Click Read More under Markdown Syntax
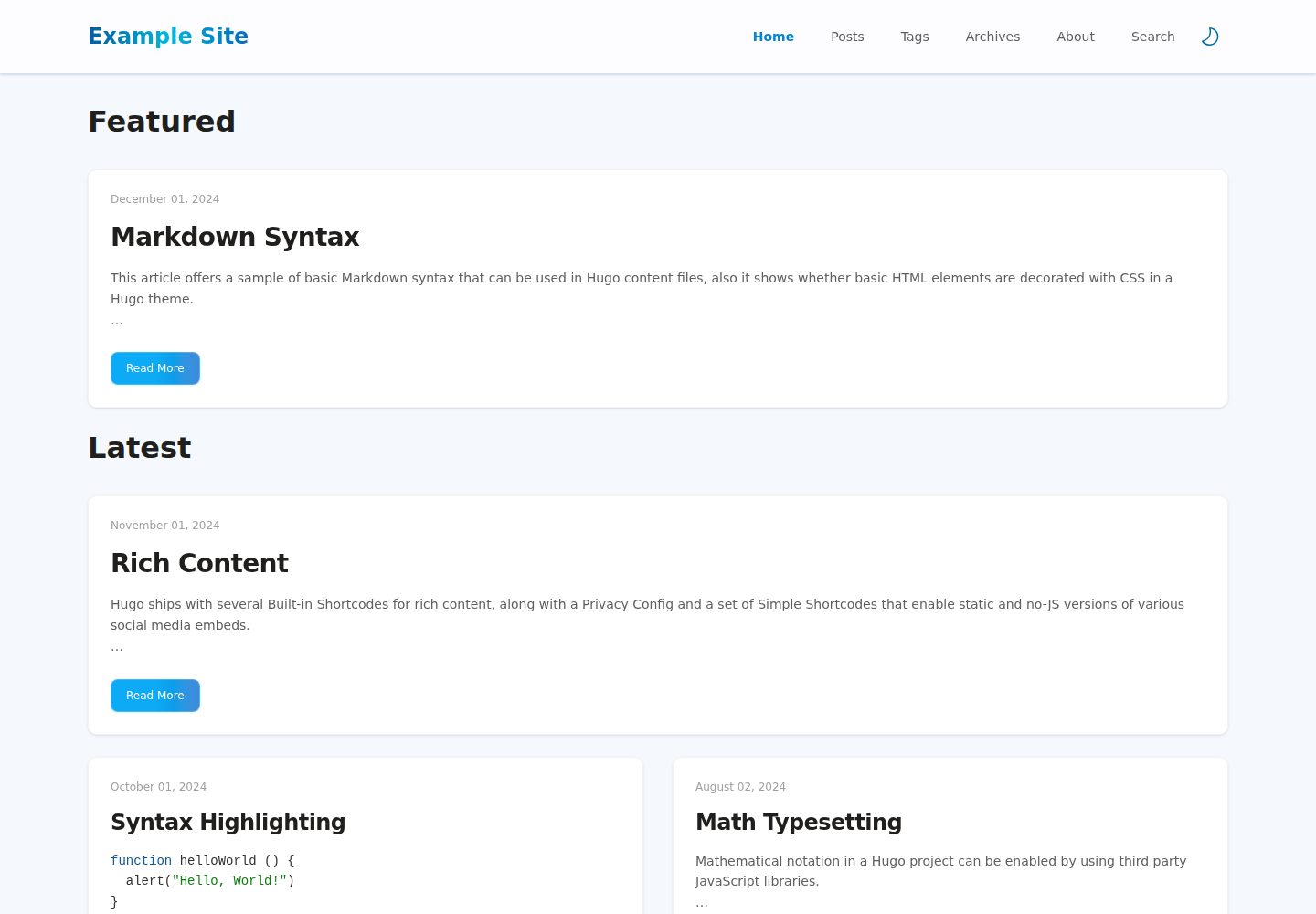This screenshot has height=914, width=1316. point(155,368)
